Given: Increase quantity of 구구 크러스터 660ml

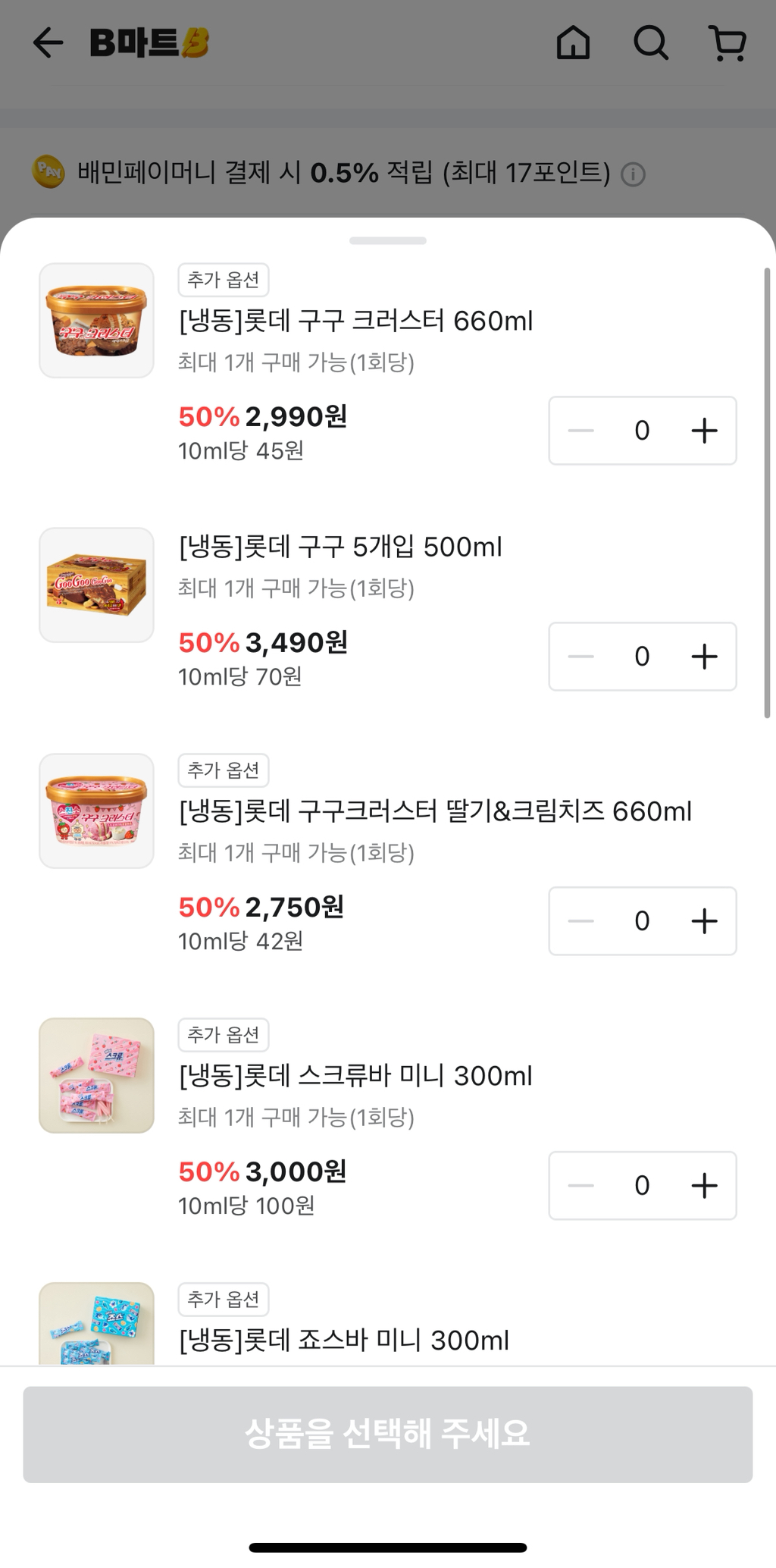Looking at the screenshot, I should click(x=704, y=431).
